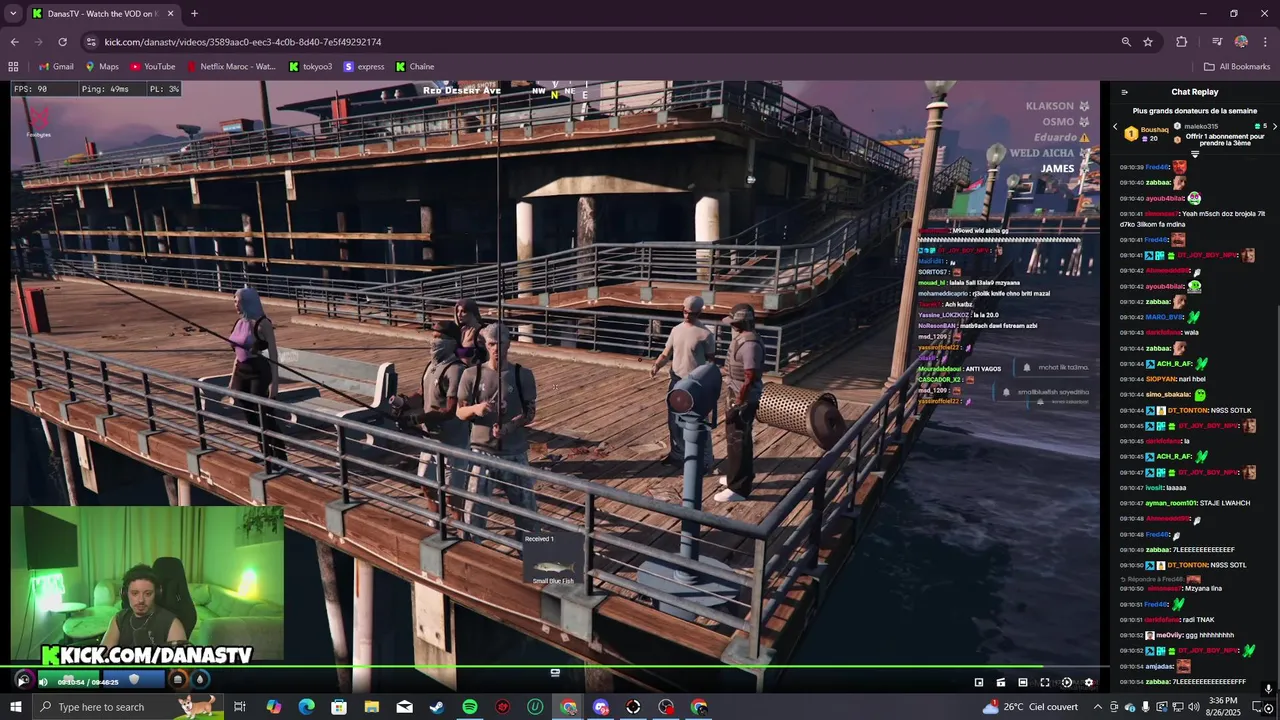Viewport: 1280px width, 720px height.
Task: Click chat username amjadas
Action: [1160, 666]
